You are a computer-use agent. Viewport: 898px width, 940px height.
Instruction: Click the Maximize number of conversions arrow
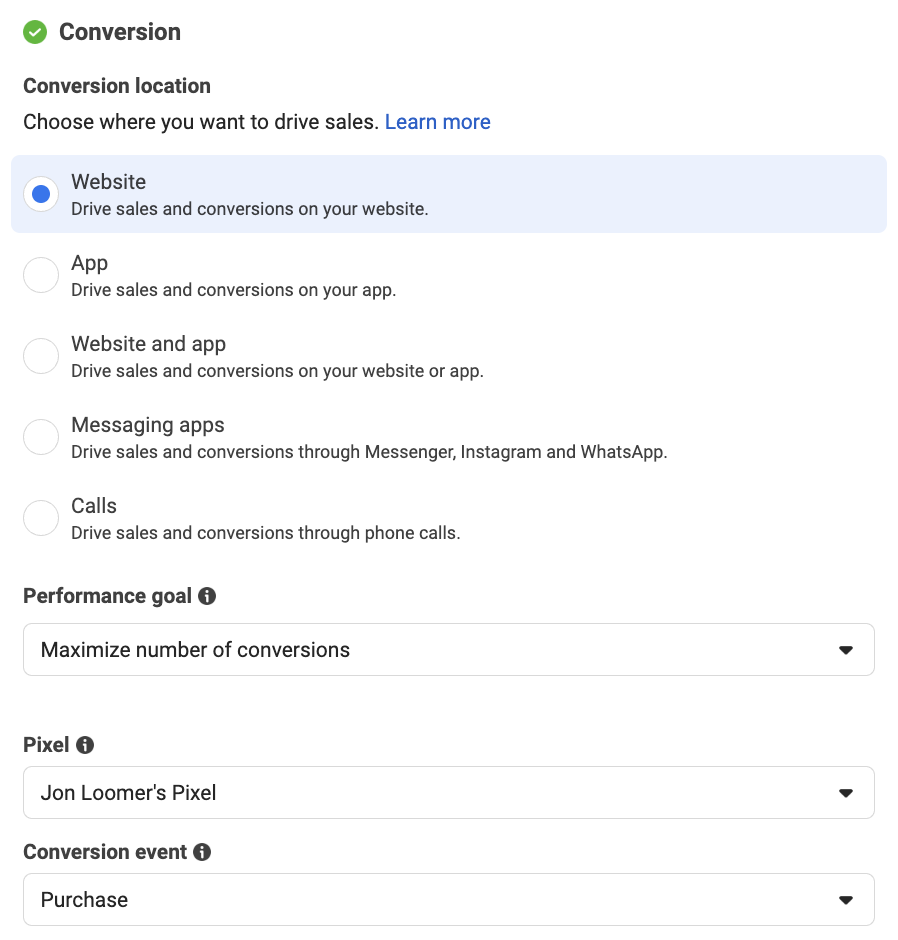click(846, 650)
